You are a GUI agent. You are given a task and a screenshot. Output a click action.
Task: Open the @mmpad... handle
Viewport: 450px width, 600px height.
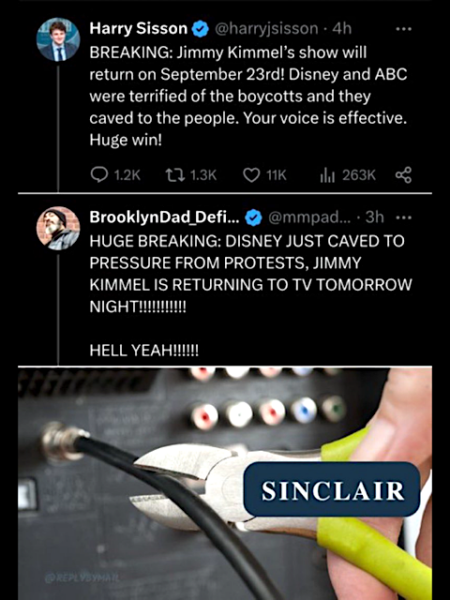click(x=309, y=218)
